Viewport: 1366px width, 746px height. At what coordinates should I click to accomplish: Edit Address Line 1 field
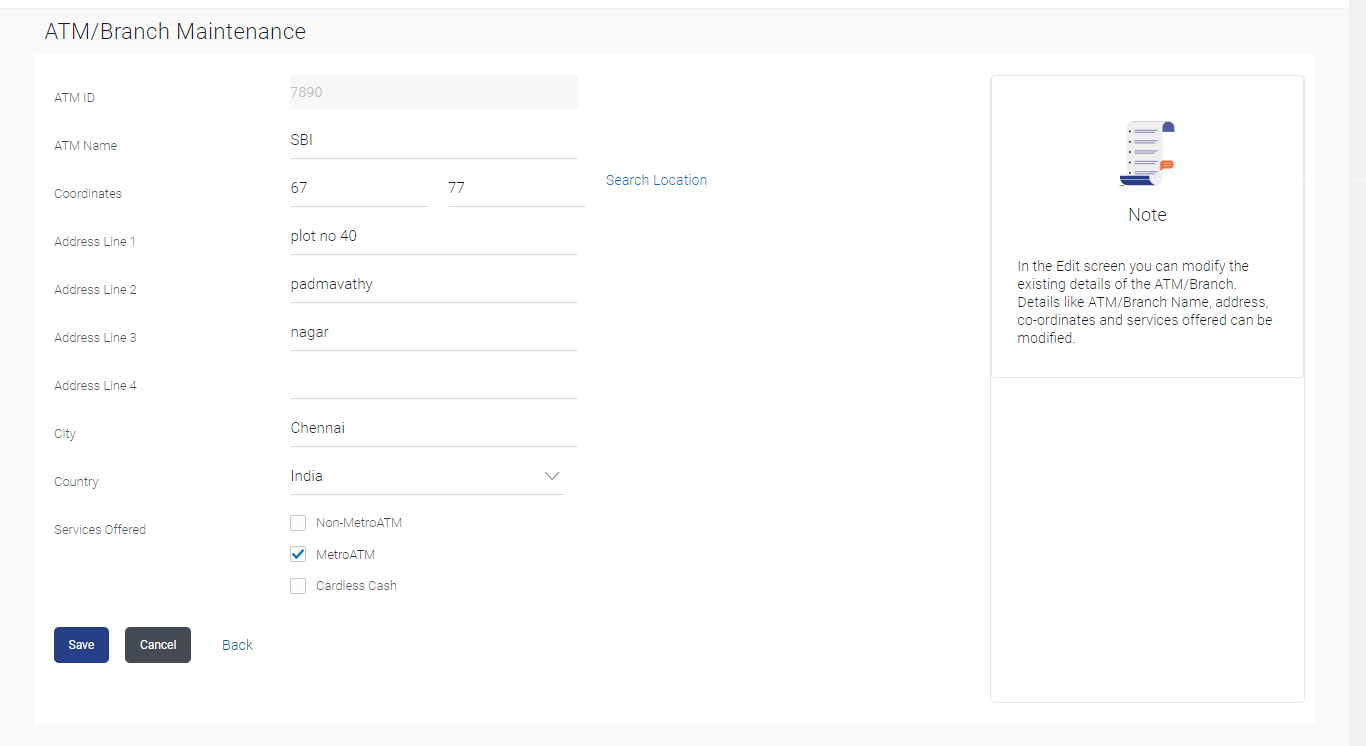pos(433,237)
